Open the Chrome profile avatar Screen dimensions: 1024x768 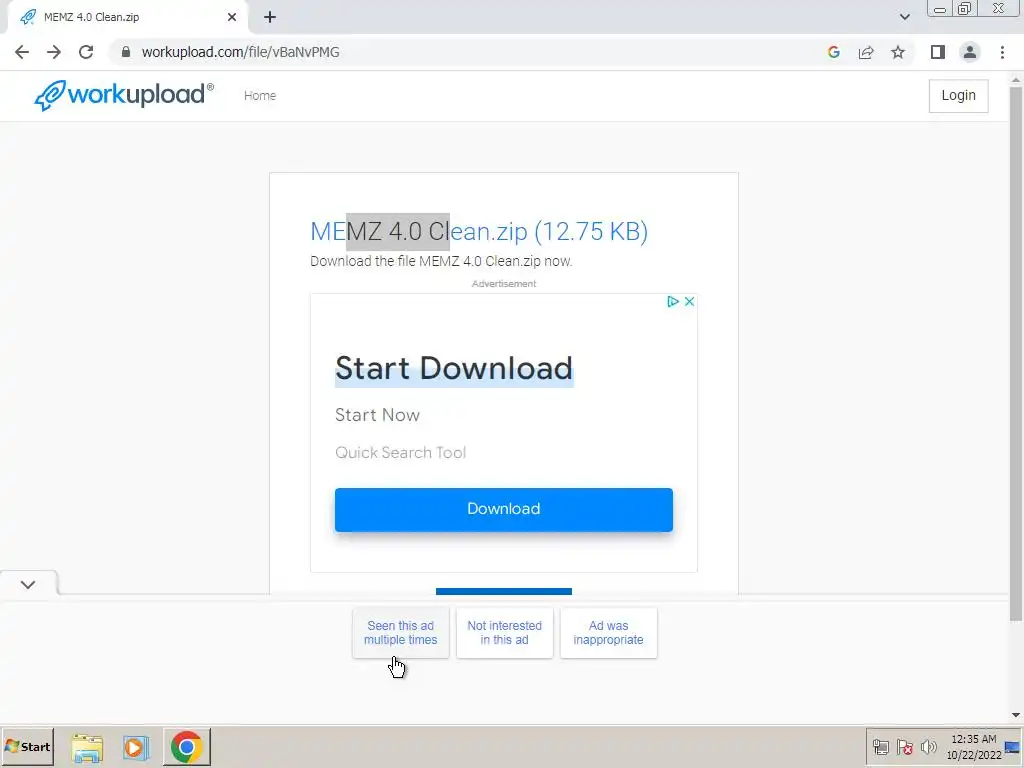click(970, 52)
